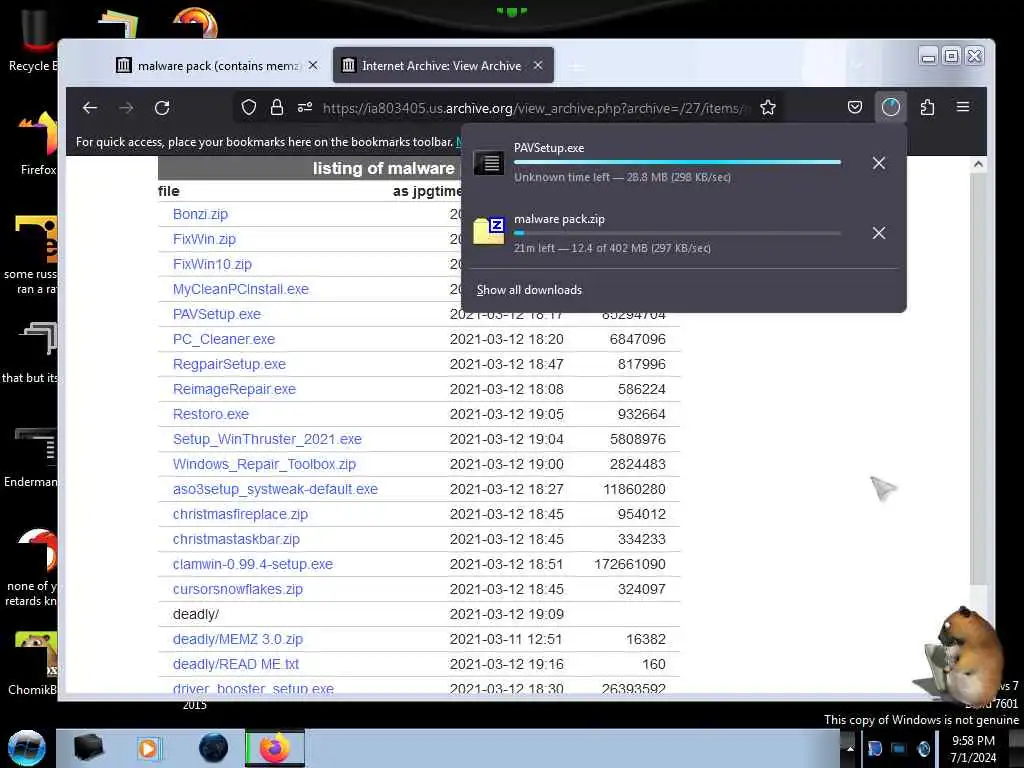Open christmasfireplace.zip link

[x=240, y=514]
